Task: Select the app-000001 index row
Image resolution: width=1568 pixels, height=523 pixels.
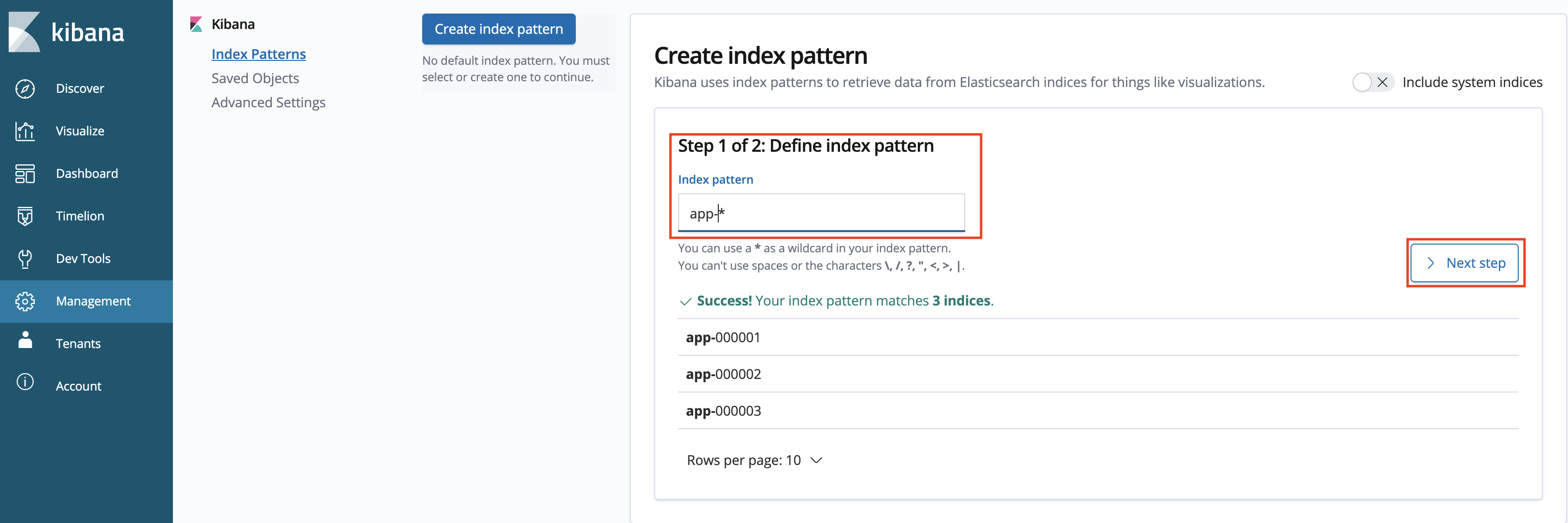Action: (x=723, y=337)
